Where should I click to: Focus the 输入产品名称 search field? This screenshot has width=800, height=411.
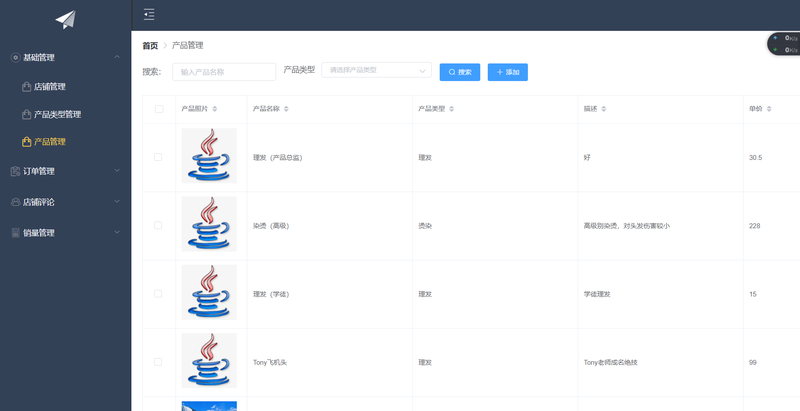click(224, 72)
